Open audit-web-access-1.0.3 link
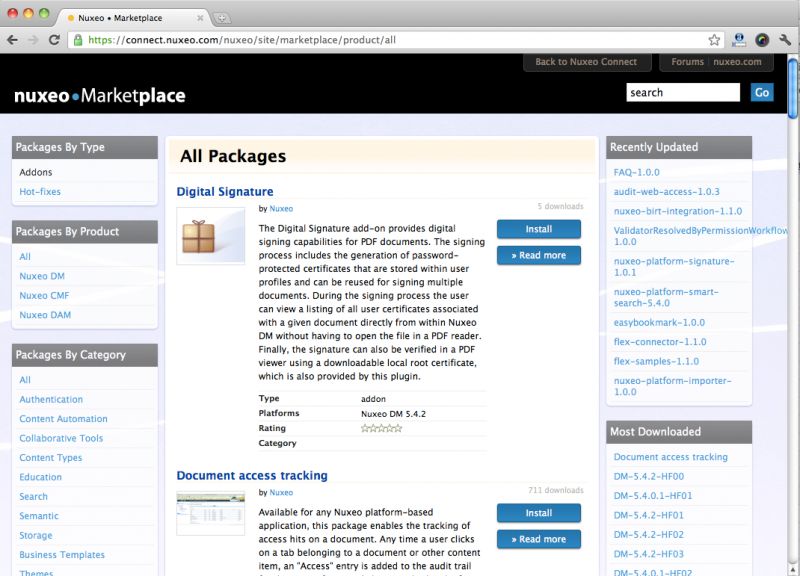Viewport: 800px width, 576px height. tap(666, 191)
